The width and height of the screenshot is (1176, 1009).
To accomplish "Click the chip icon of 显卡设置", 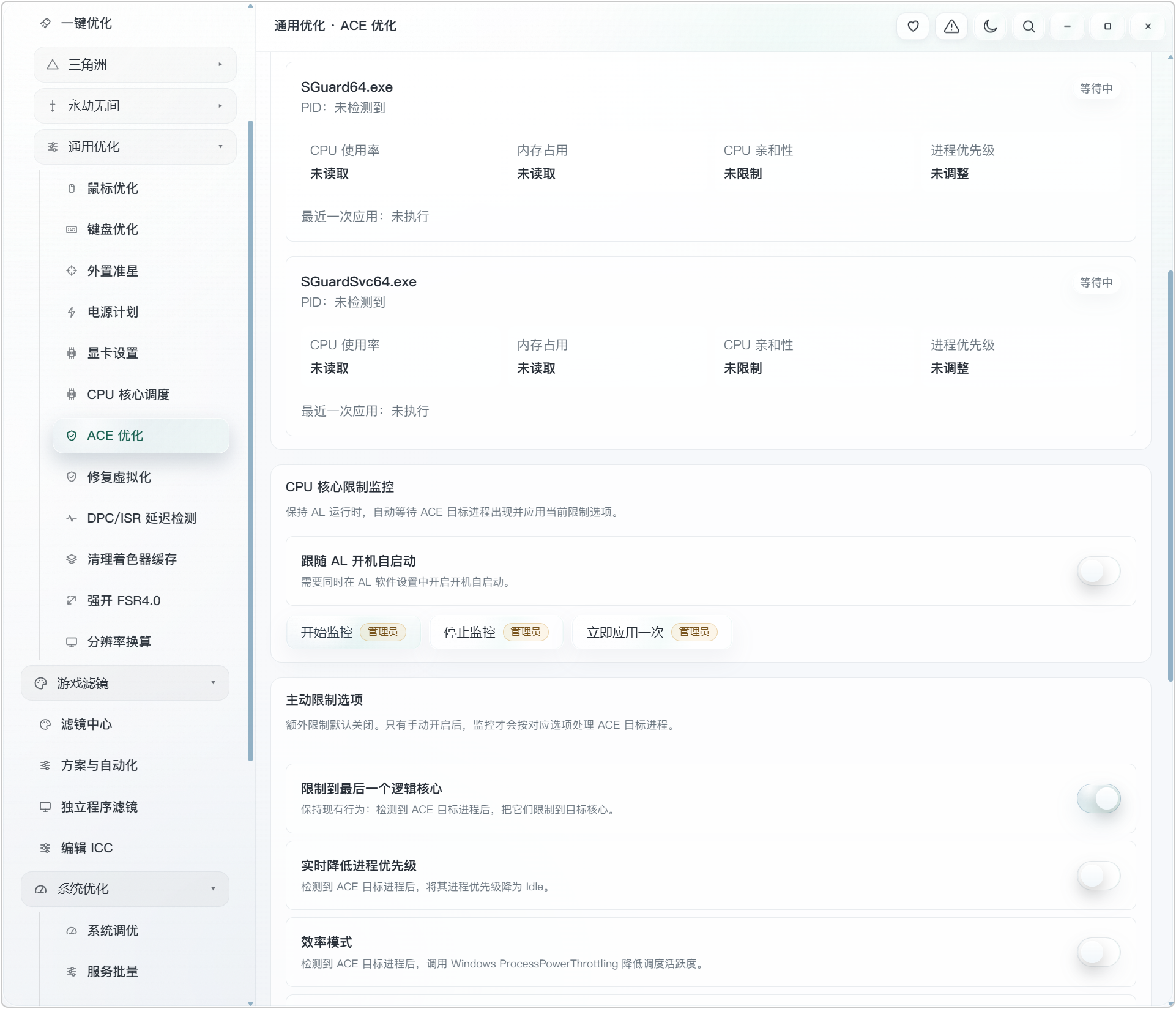I will coord(72,353).
